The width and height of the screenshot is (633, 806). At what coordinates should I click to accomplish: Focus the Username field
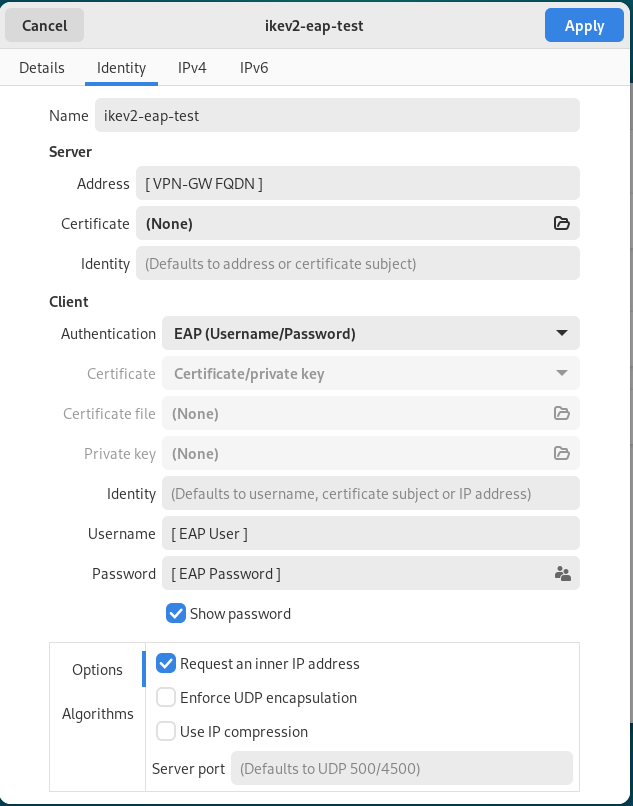370,533
